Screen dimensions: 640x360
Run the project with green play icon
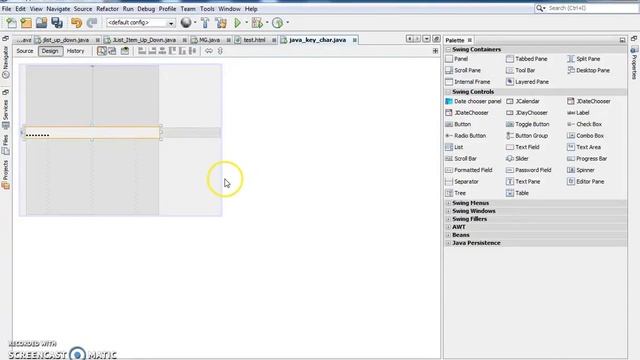point(237,23)
